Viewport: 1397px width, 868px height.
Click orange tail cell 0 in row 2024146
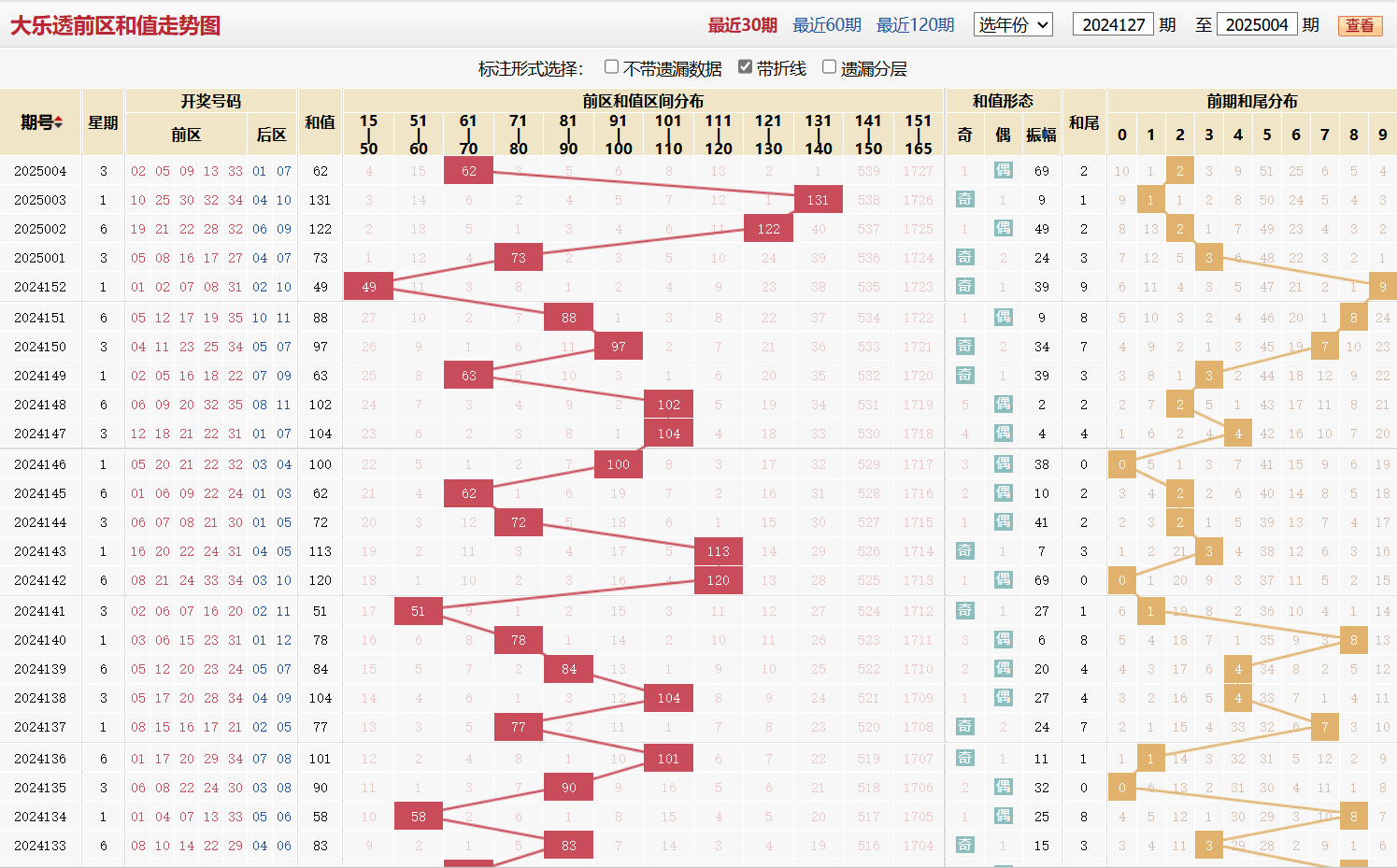pos(1122,464)
